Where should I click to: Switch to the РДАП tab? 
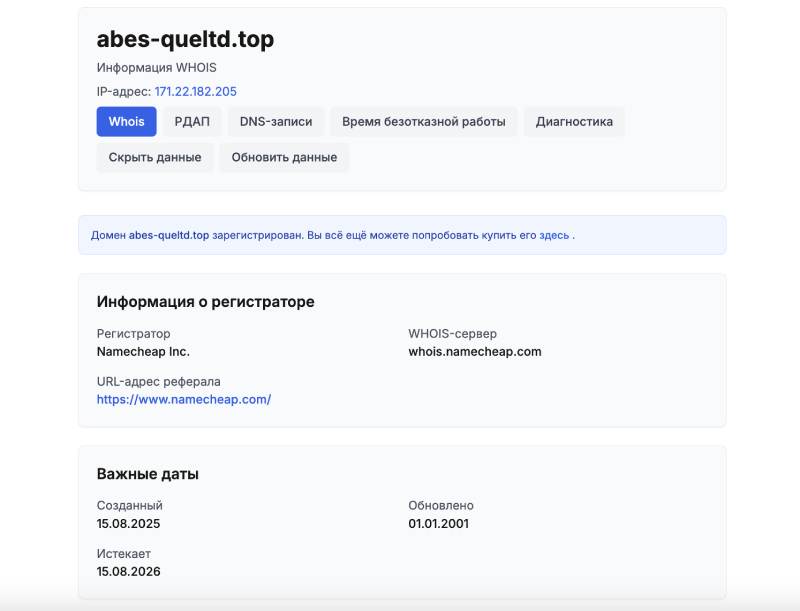click(192, 122)
